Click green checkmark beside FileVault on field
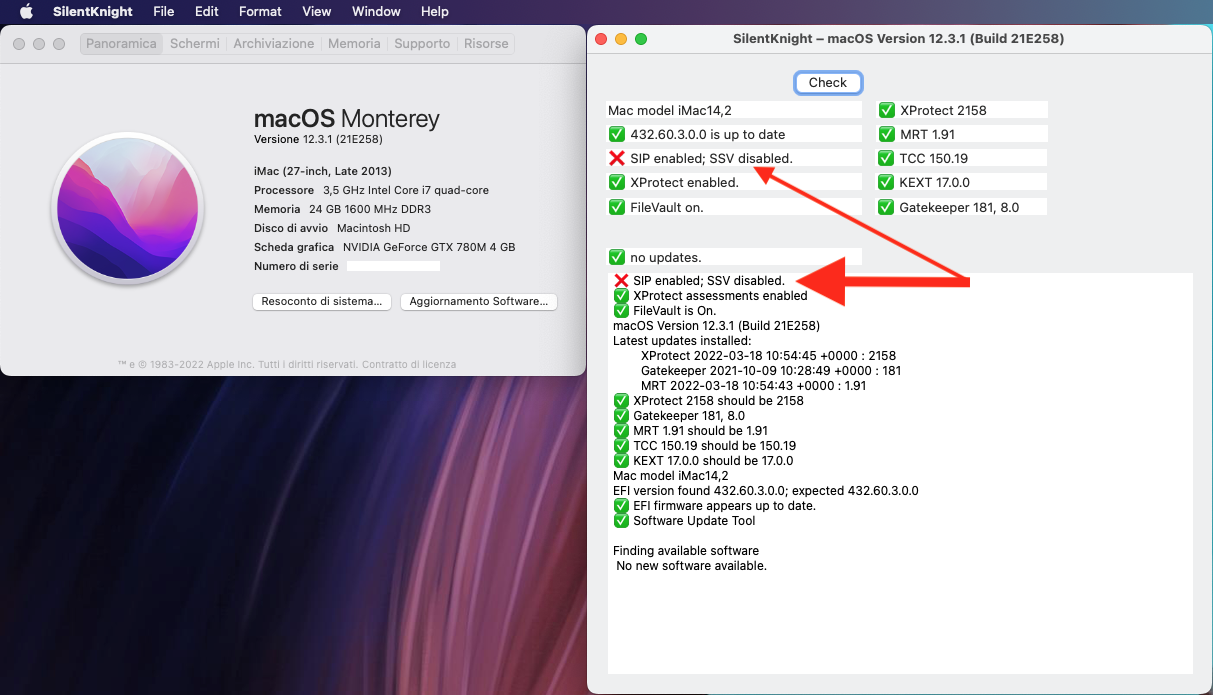The height and width of the screenshot is (695, 1213). (x=617, y=207)
